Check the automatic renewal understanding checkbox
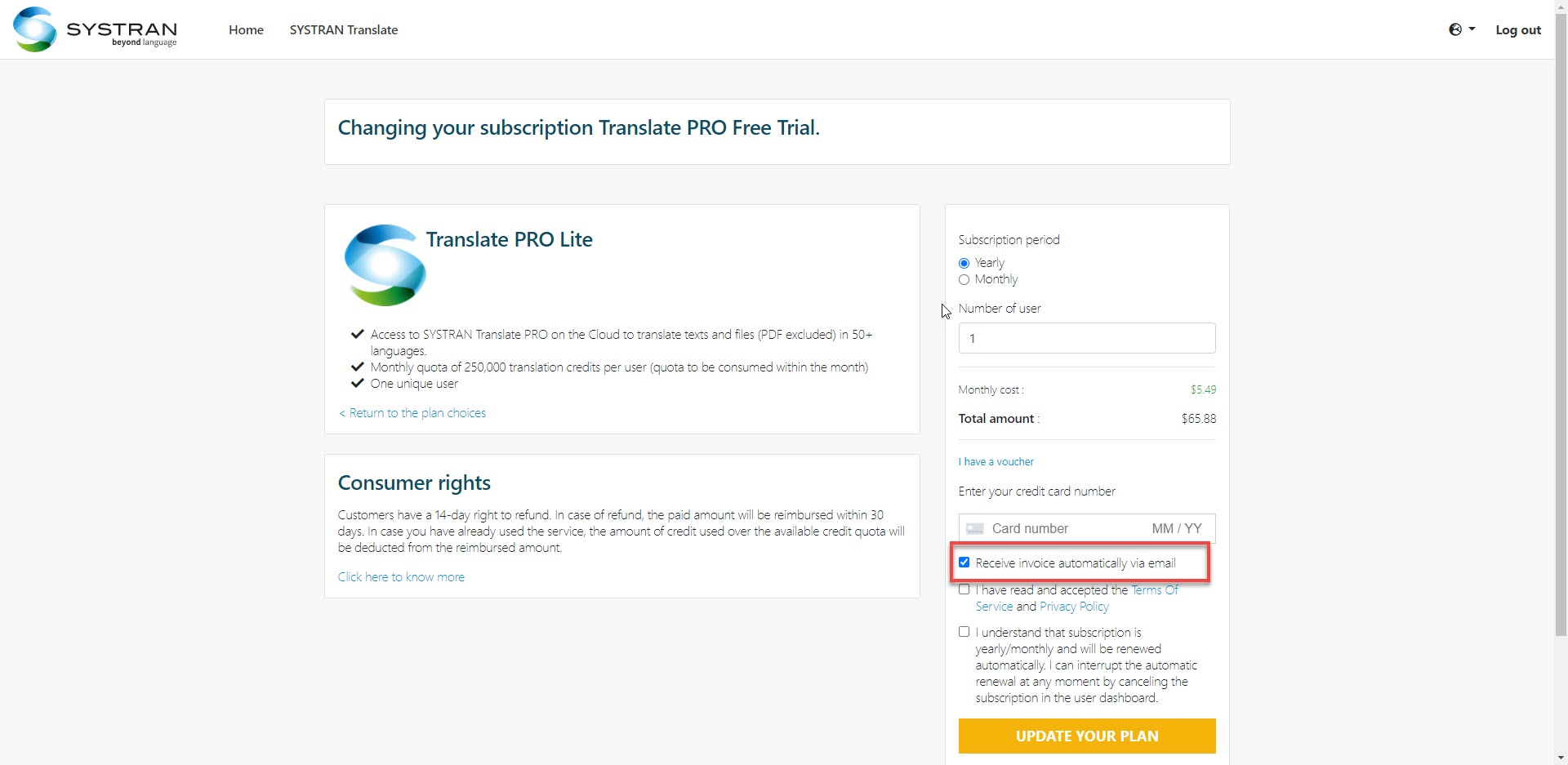This screenshot has width=1568, height=765. [x=964, y=632]
